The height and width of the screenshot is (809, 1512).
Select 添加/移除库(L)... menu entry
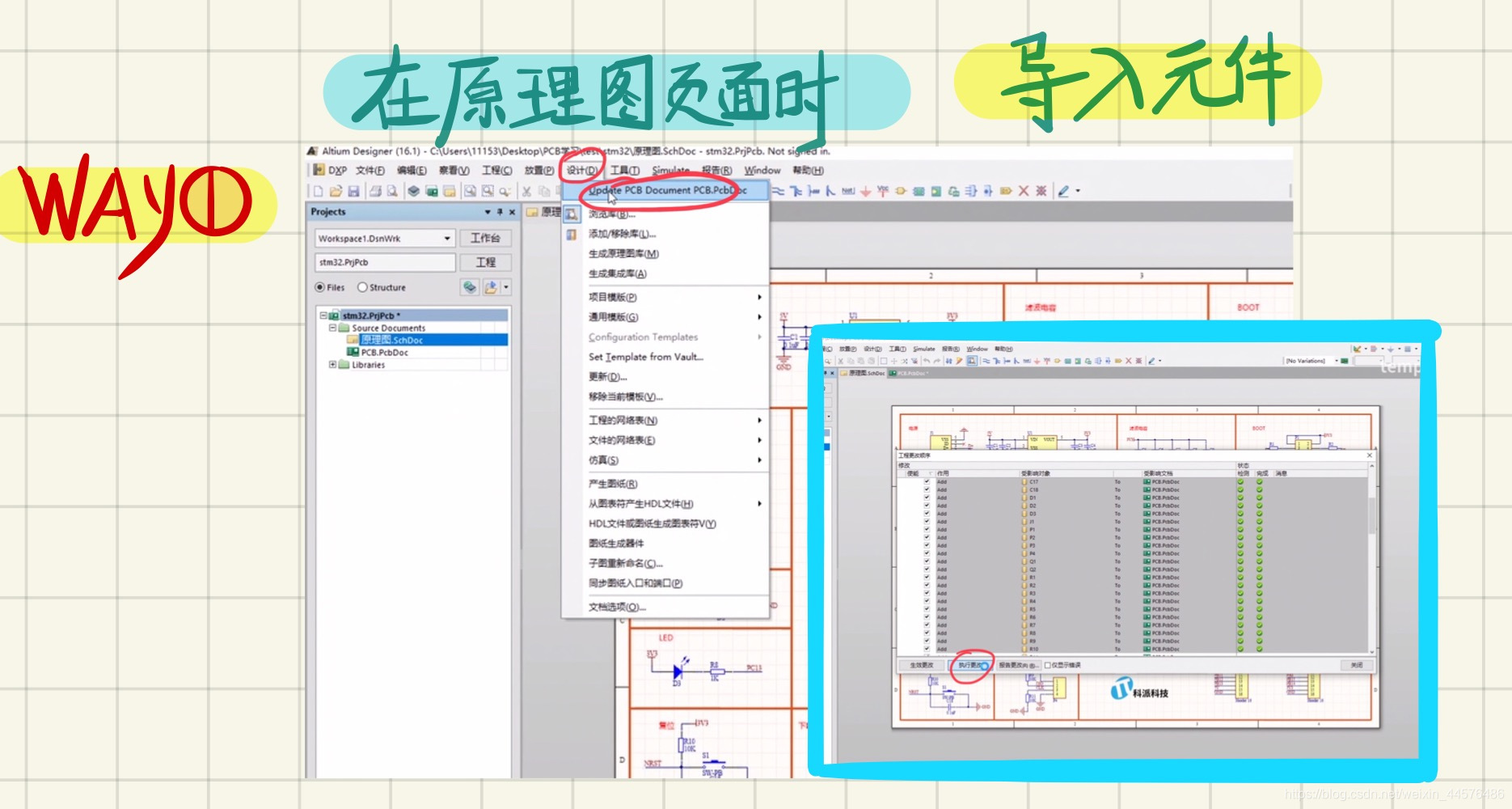pyautogui.click(x=622, y=234)
